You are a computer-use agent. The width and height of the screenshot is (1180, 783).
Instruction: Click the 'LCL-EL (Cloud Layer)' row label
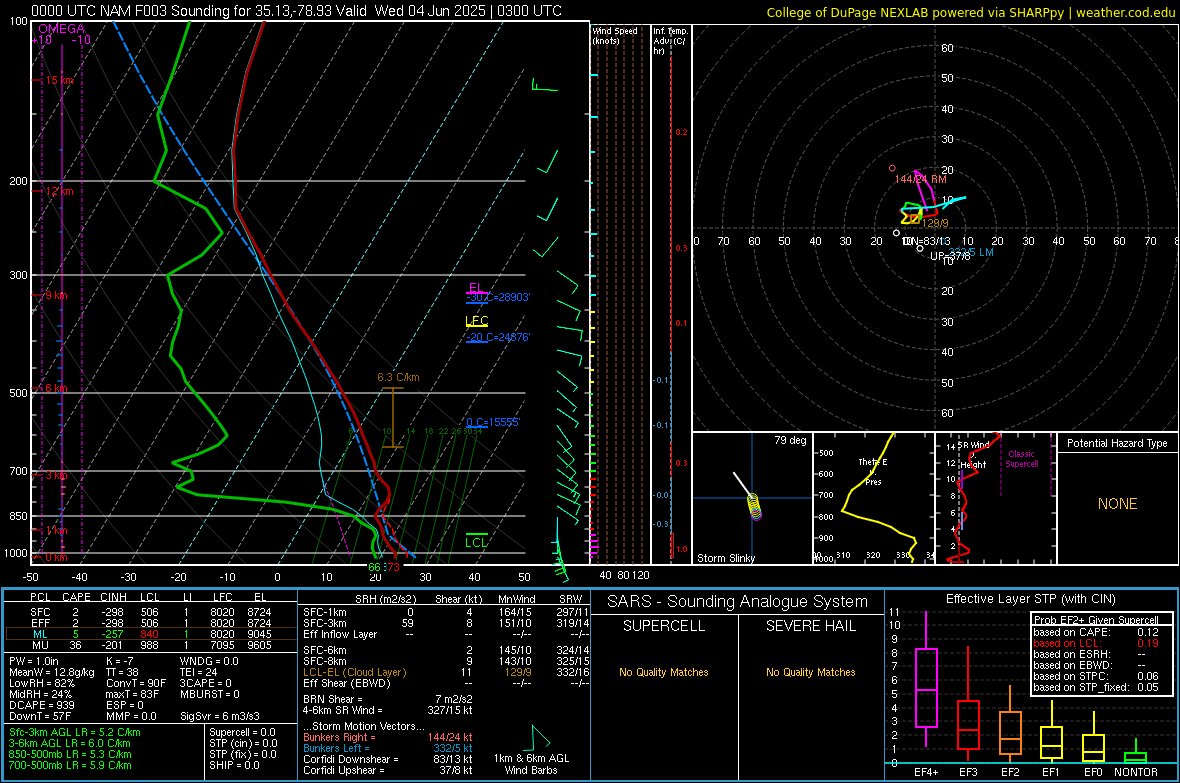pos(354,672)
